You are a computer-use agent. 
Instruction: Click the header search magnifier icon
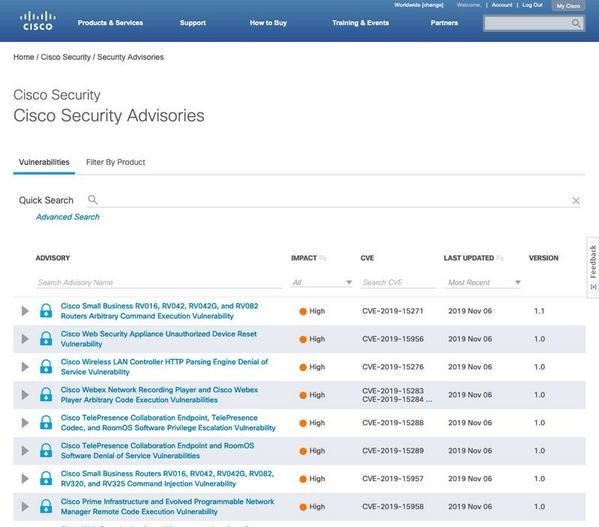(576, 24)
